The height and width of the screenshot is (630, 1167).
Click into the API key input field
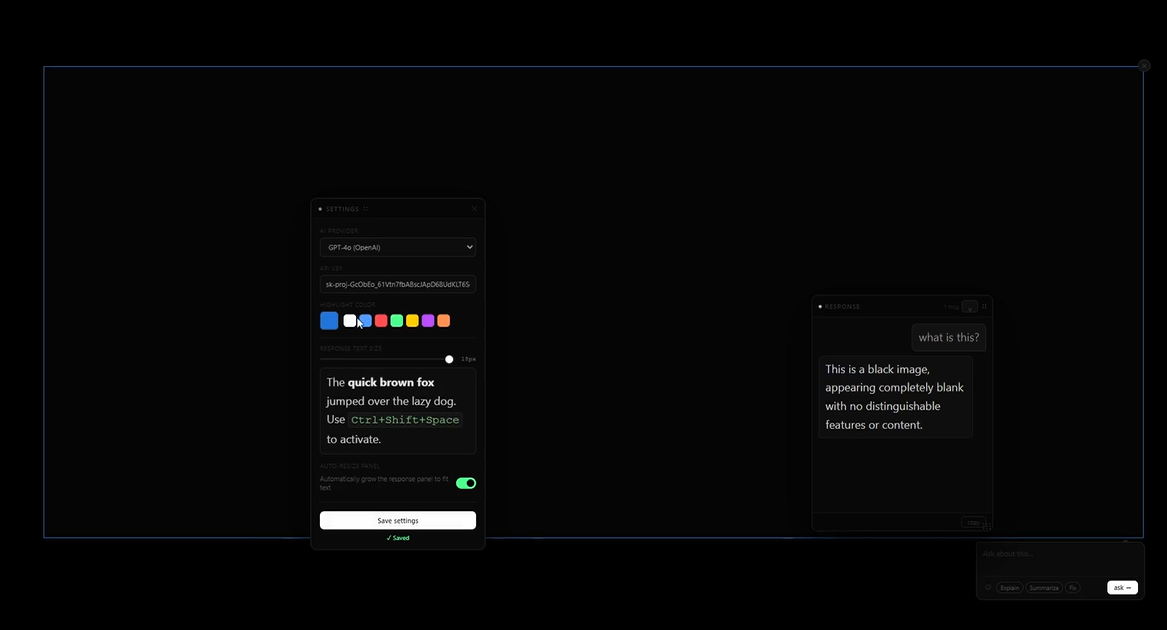[397, 284]
